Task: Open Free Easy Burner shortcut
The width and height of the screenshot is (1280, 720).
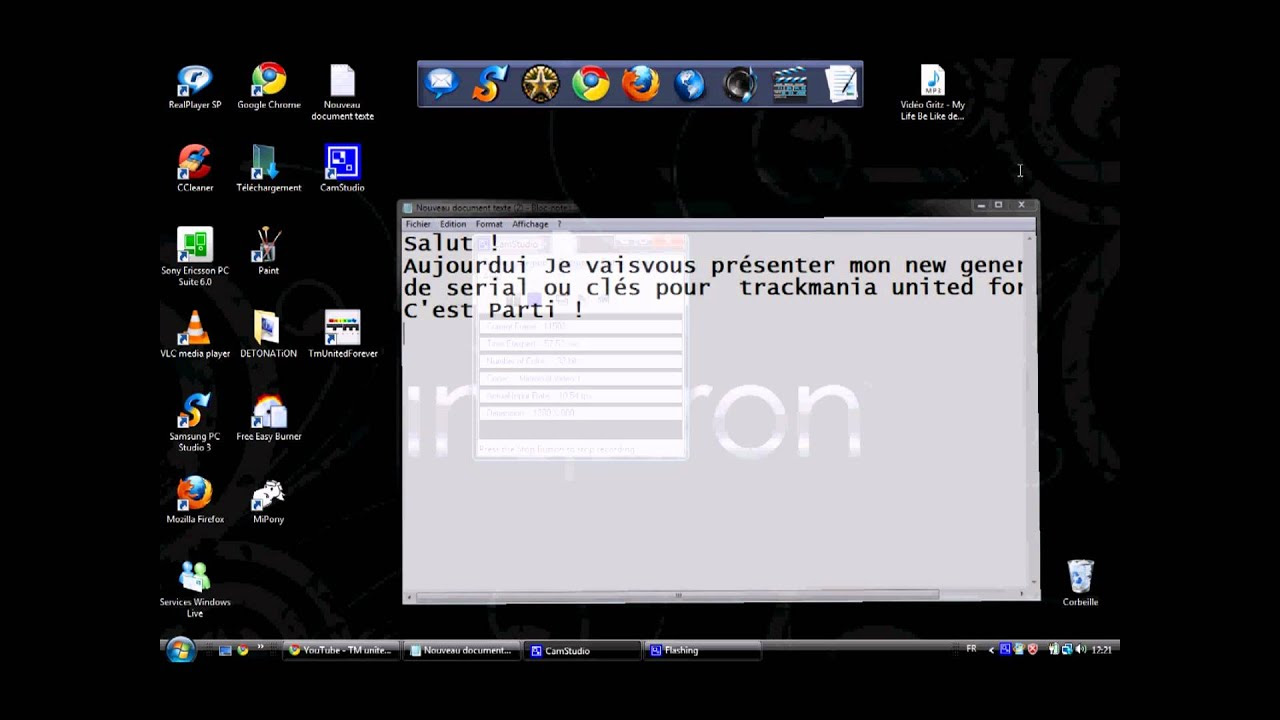Action: coord(268,418)
